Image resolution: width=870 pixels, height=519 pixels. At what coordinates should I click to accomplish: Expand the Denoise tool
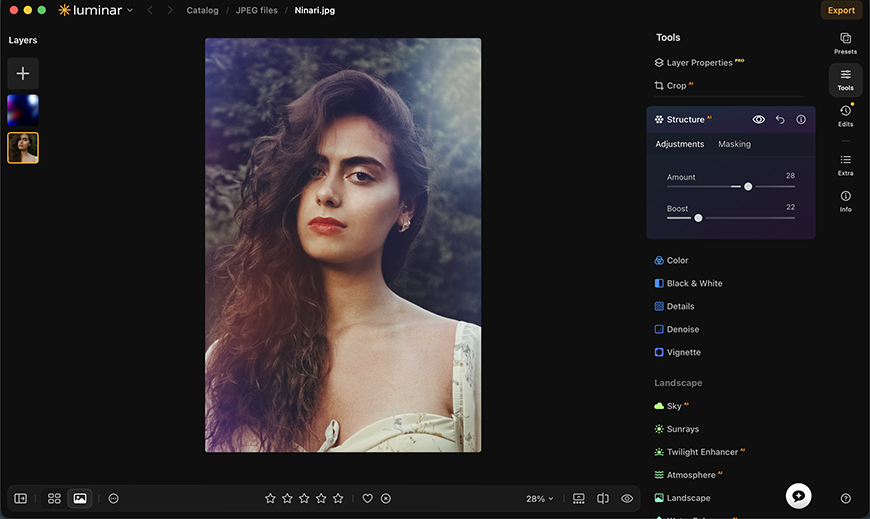click(676, 329)
